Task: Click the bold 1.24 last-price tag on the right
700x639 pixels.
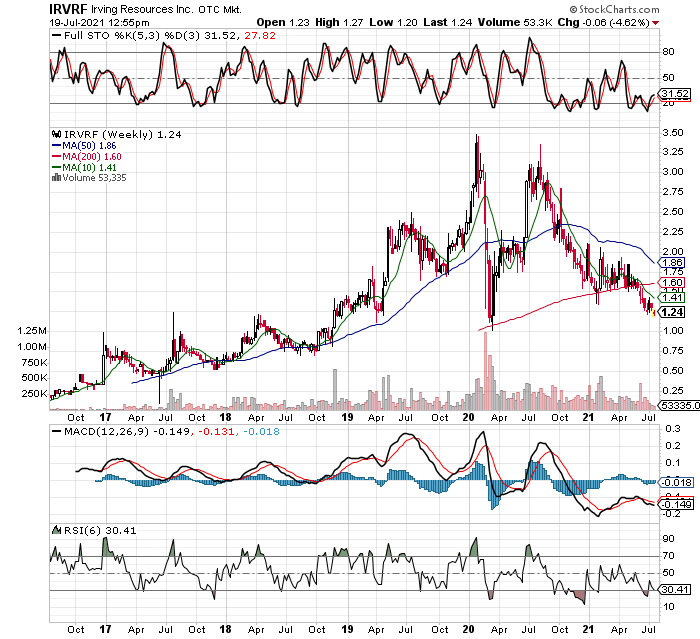Action: [x=672, y=312]
